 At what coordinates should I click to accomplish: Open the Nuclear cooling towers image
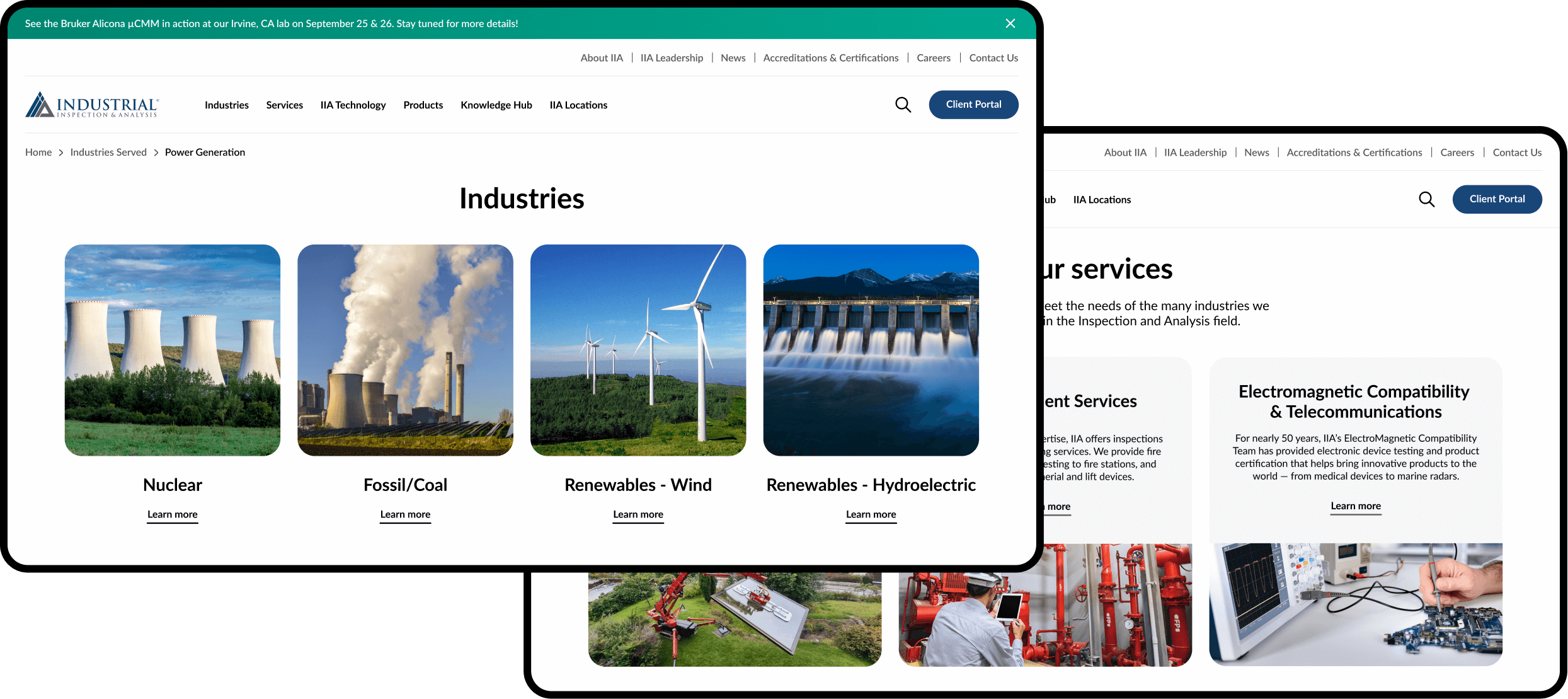(173, 350)
